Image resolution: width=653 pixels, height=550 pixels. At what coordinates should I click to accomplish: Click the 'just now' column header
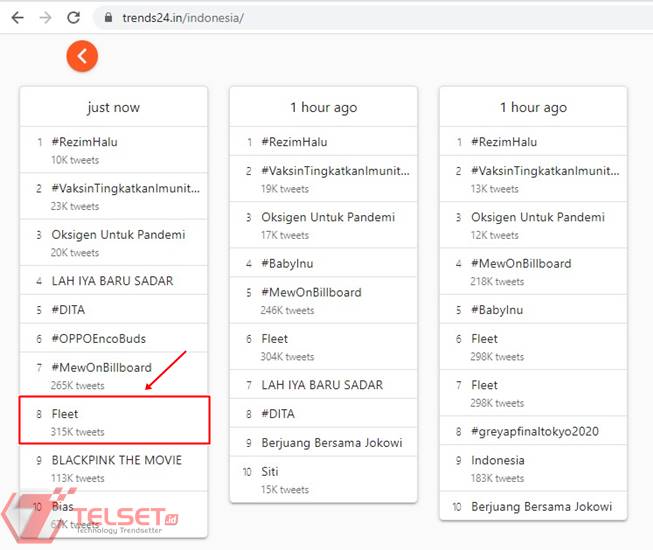coord(113,107)
